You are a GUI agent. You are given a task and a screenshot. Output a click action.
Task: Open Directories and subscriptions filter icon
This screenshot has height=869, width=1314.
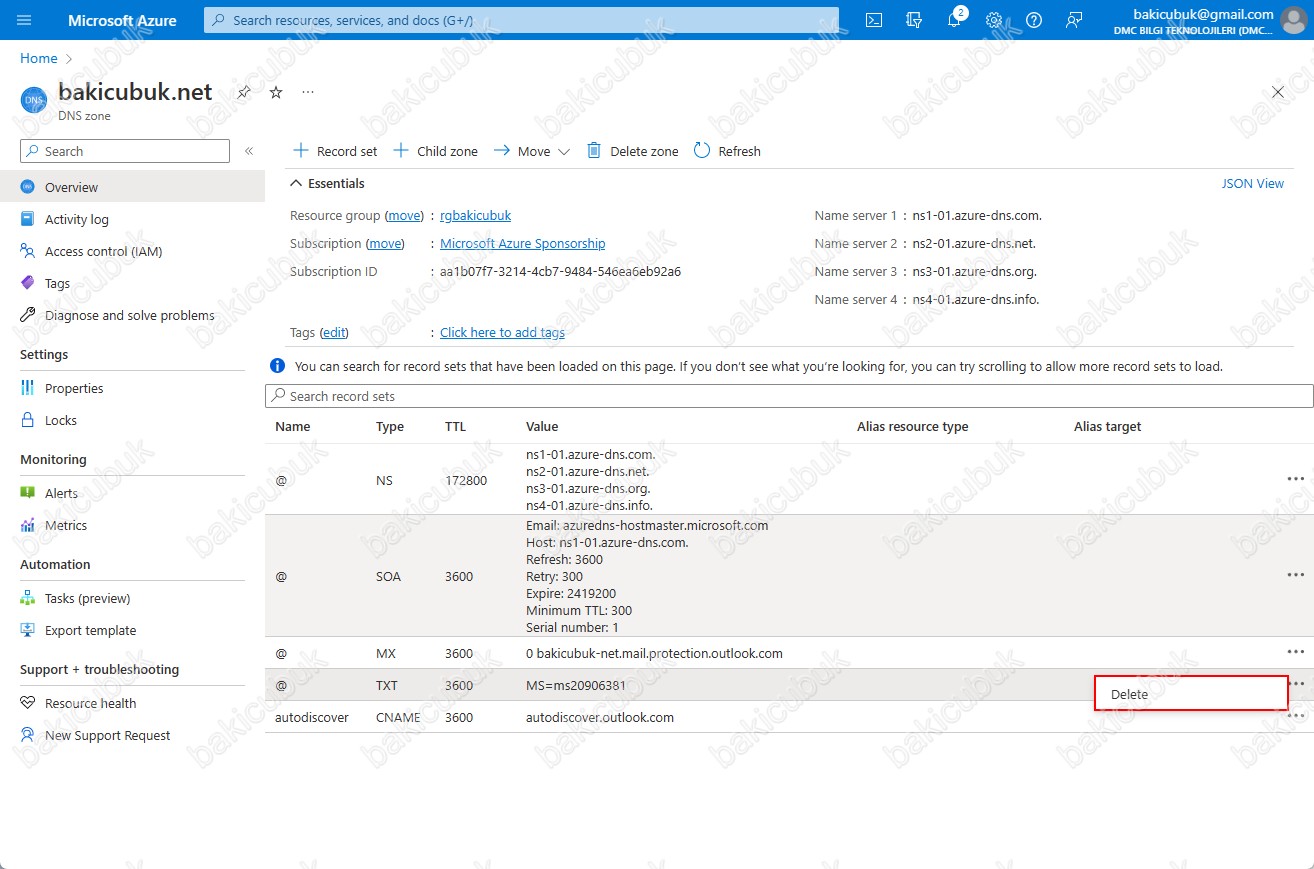pyautogui.click(x=913, y=20)
